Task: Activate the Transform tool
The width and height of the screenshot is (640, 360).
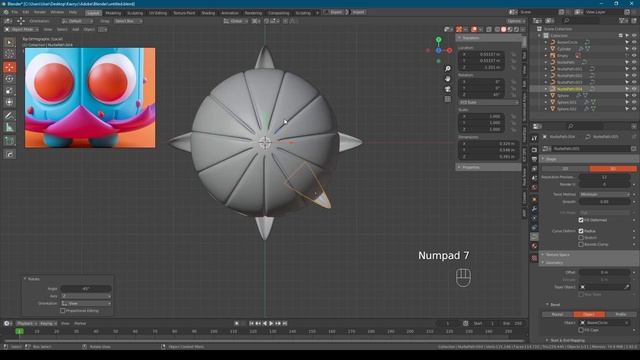Action: point(9,102)
